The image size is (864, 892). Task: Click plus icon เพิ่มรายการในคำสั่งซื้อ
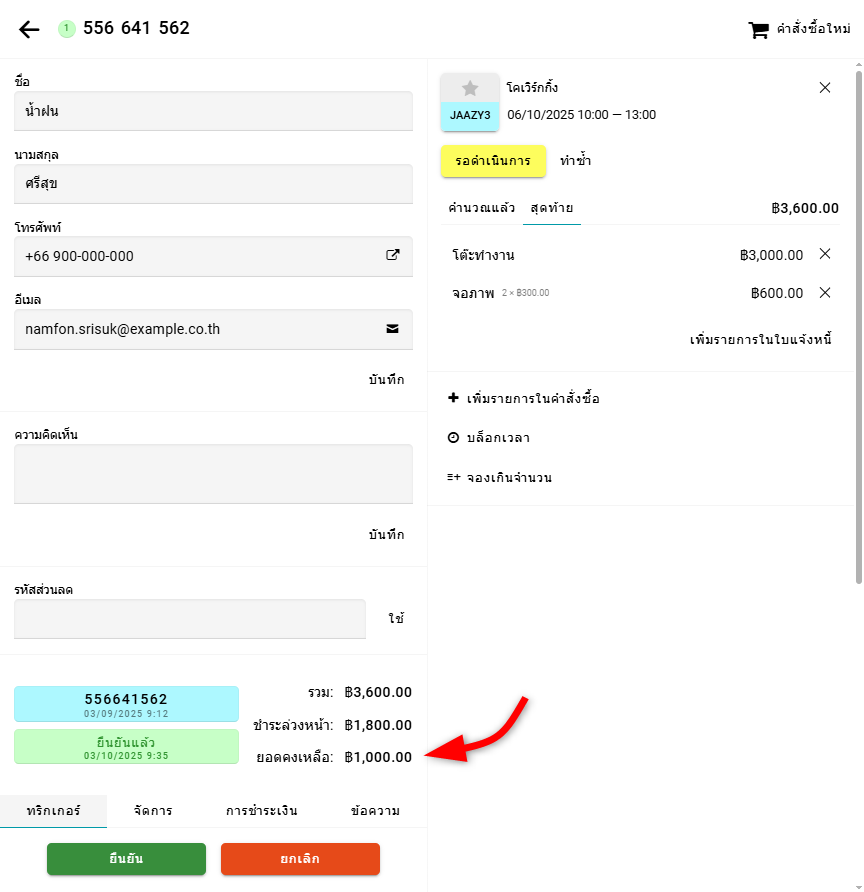click(x=453, y=398)
